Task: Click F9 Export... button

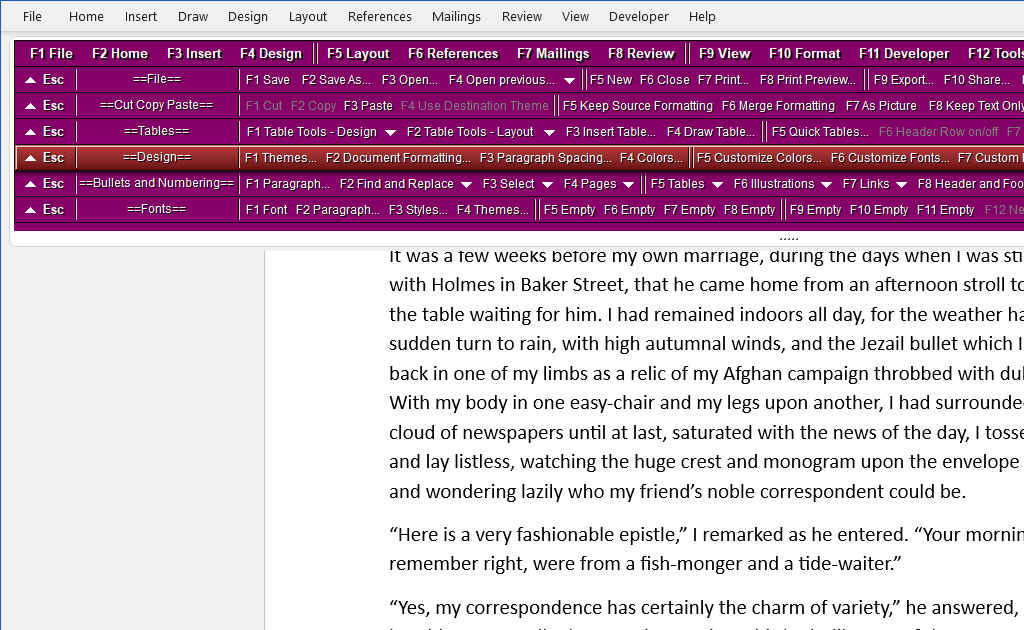Action: pyautogui.click(x=904, y=80)
